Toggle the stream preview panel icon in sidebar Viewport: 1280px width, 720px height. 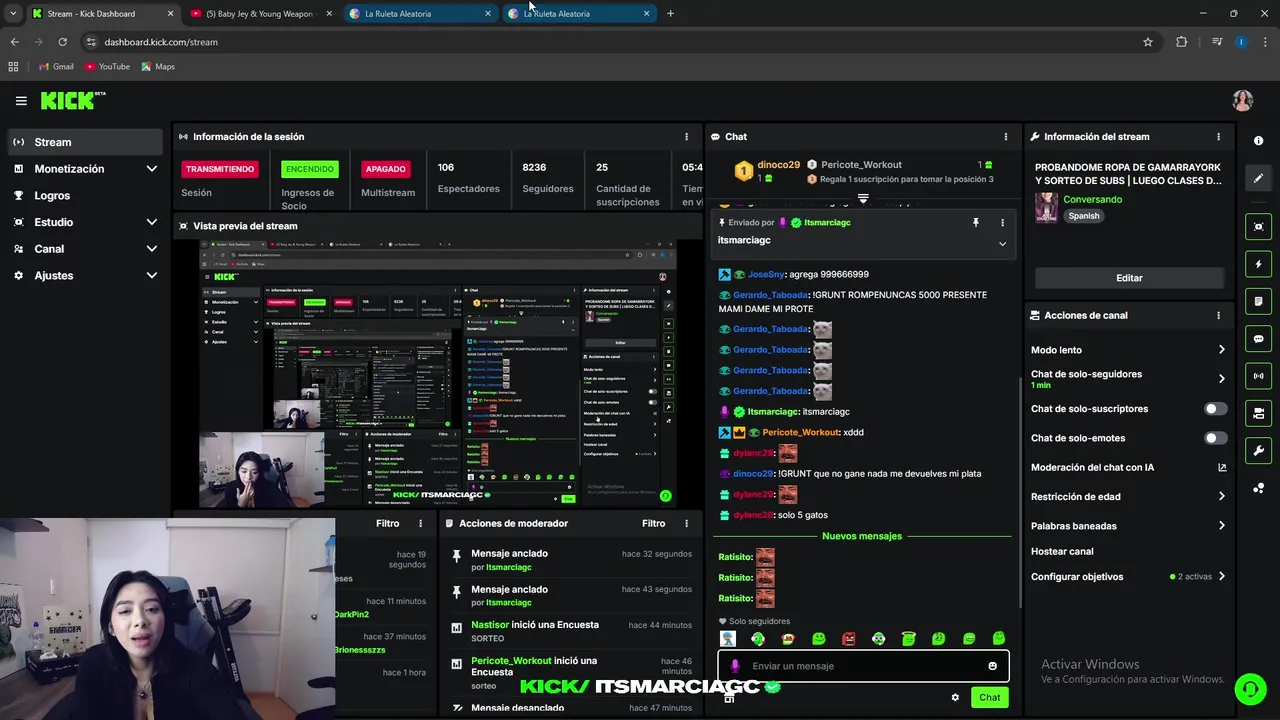[1258, 227]
